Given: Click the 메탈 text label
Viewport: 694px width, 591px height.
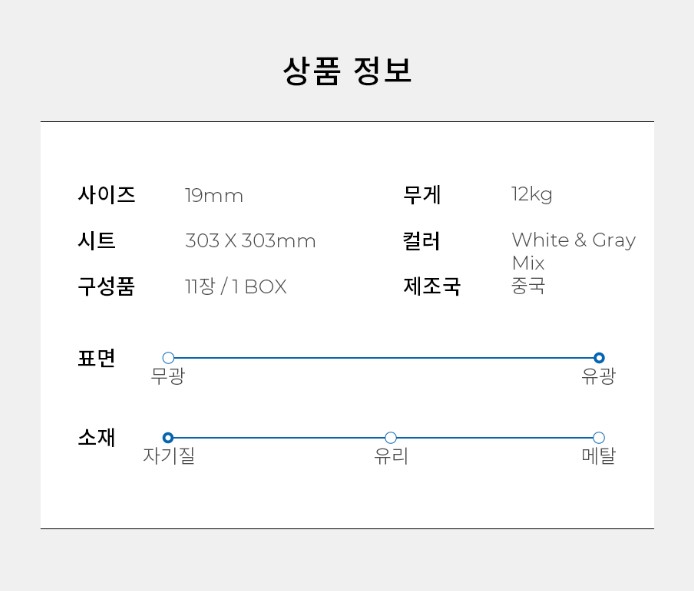Looking at the screenshot, I should (x=599, y=457).
